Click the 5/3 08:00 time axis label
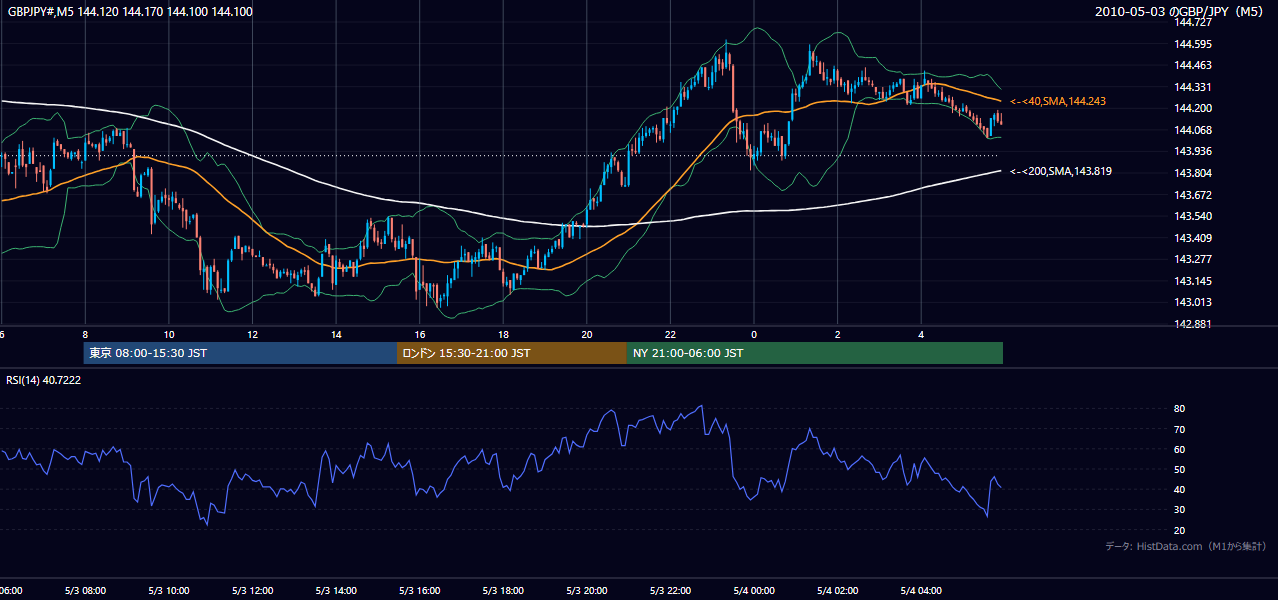 [x=85, y=591]
